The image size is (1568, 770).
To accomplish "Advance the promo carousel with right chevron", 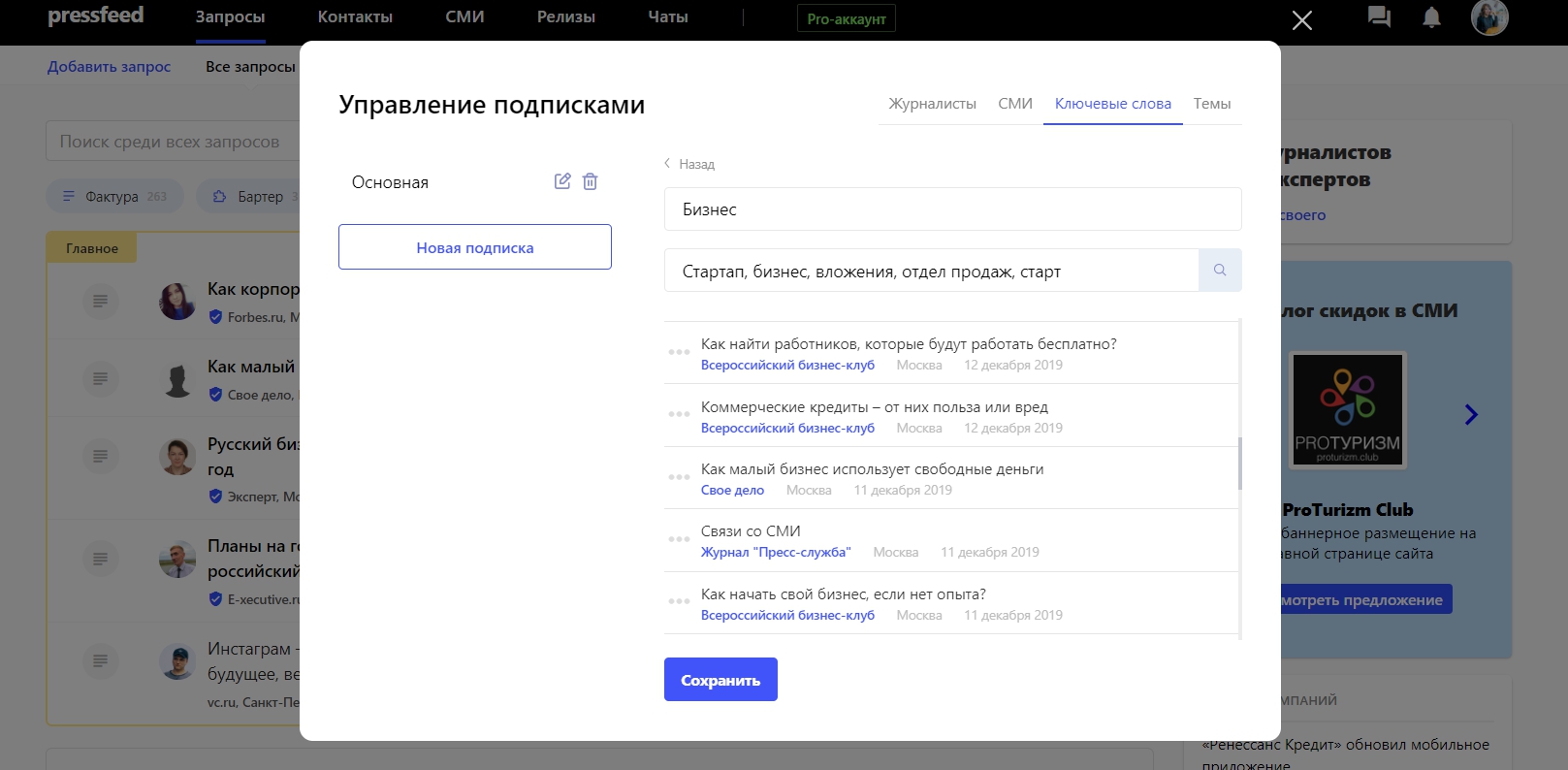I will (x=1471, y=415).
